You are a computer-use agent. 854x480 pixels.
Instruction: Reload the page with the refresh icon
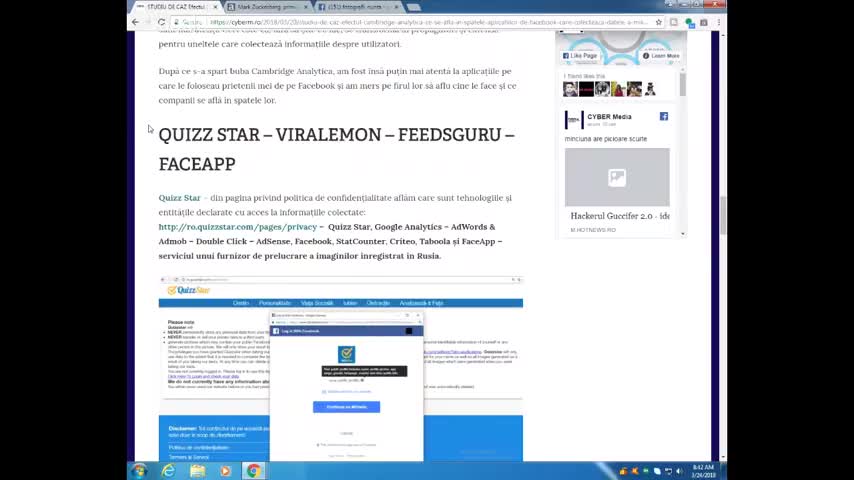161,22
